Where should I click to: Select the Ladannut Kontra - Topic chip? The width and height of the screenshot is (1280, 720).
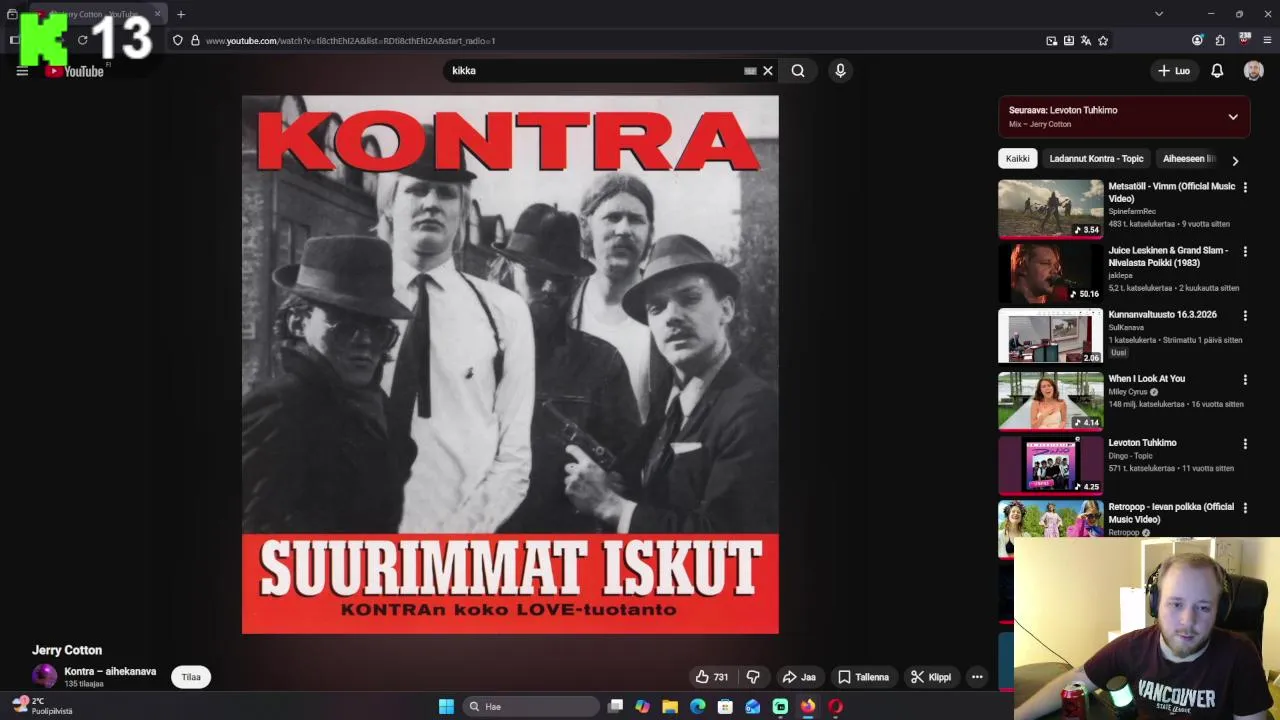click(1096, 159)
